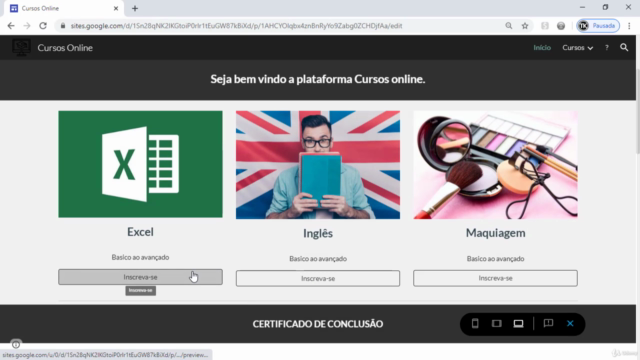Open a new browser tab with plus
Screen dimensions: 640x360
pos(135,8)
